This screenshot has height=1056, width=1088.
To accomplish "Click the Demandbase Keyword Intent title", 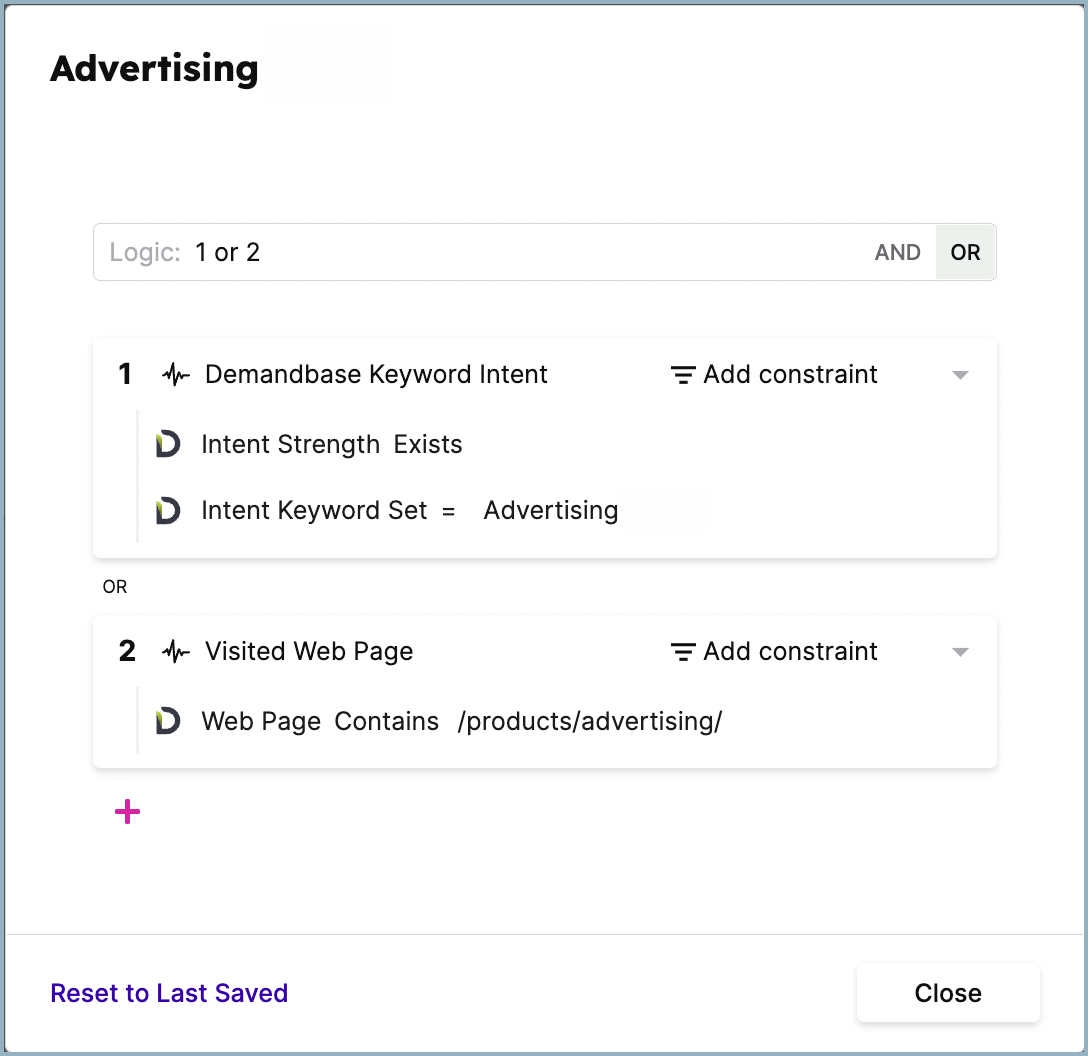I will click(x=376, y=375).
